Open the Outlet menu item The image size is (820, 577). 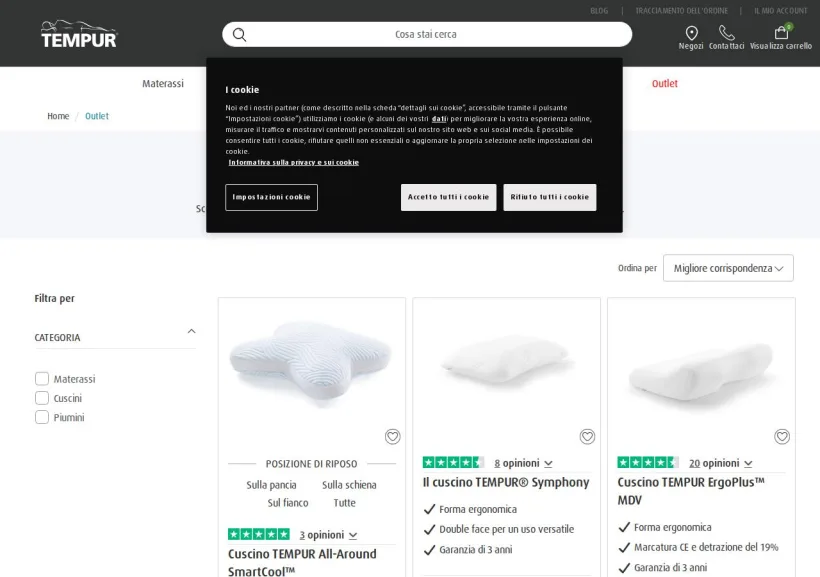665,84
